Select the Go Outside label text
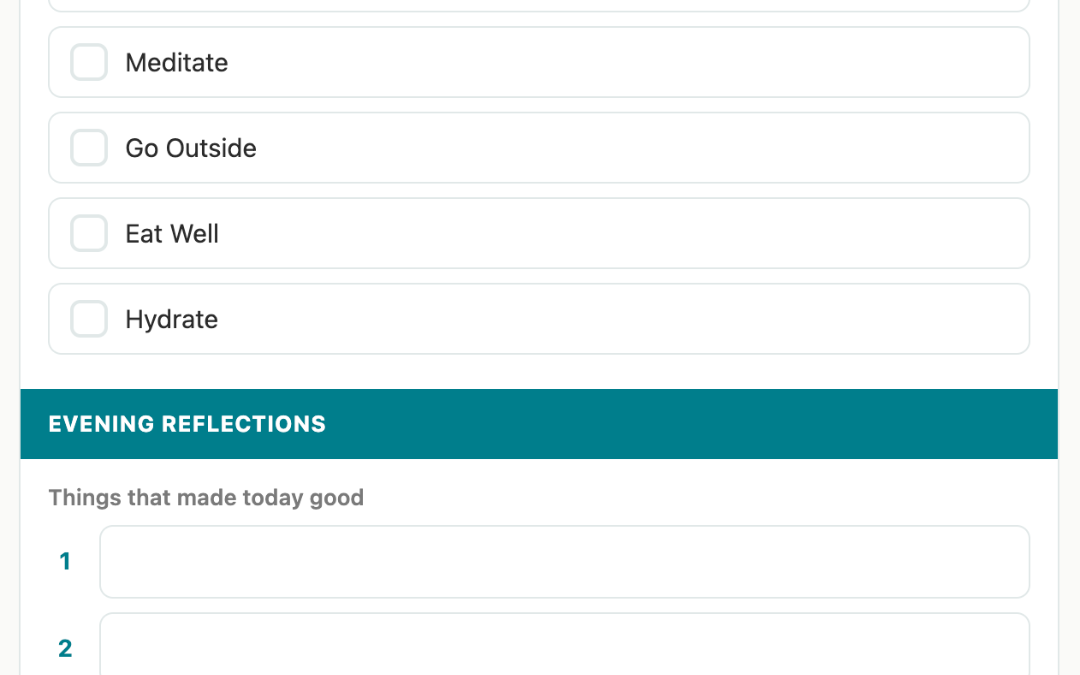 pos(190,149)
